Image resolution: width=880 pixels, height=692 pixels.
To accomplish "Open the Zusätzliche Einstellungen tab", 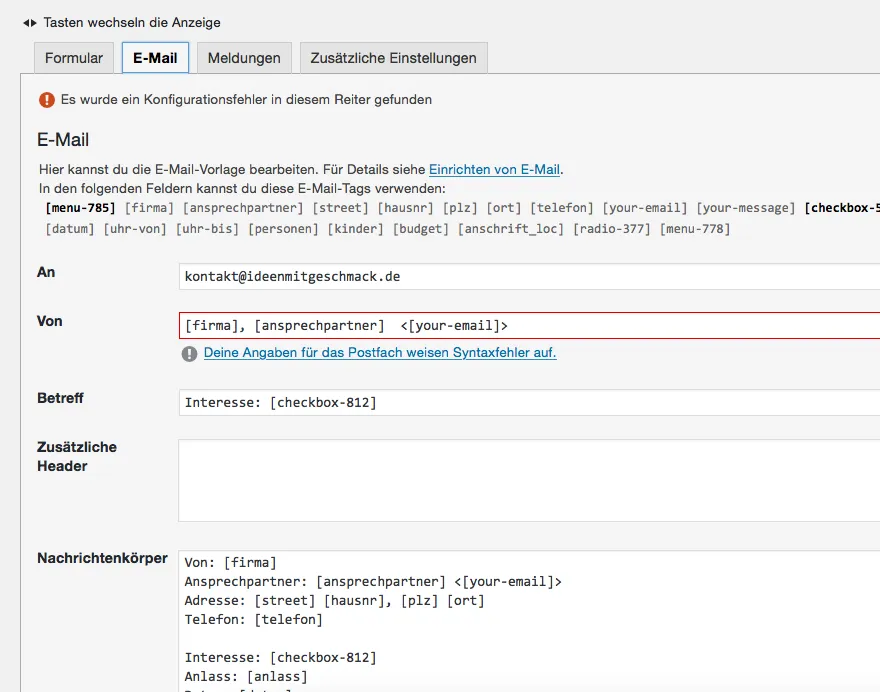I will [393, 58].
